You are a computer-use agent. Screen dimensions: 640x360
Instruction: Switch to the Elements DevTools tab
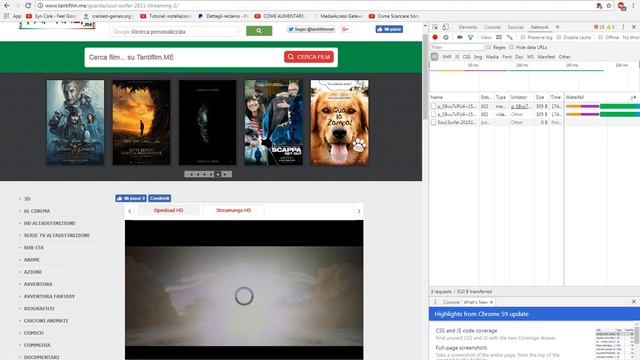coord(467,27)
